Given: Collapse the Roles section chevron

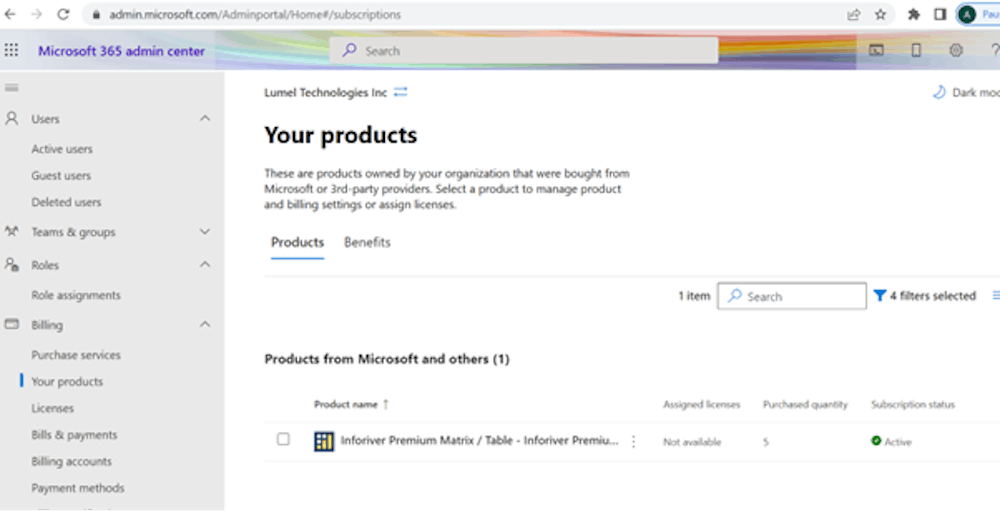Looking at the screenshot, I should point(205,264).
